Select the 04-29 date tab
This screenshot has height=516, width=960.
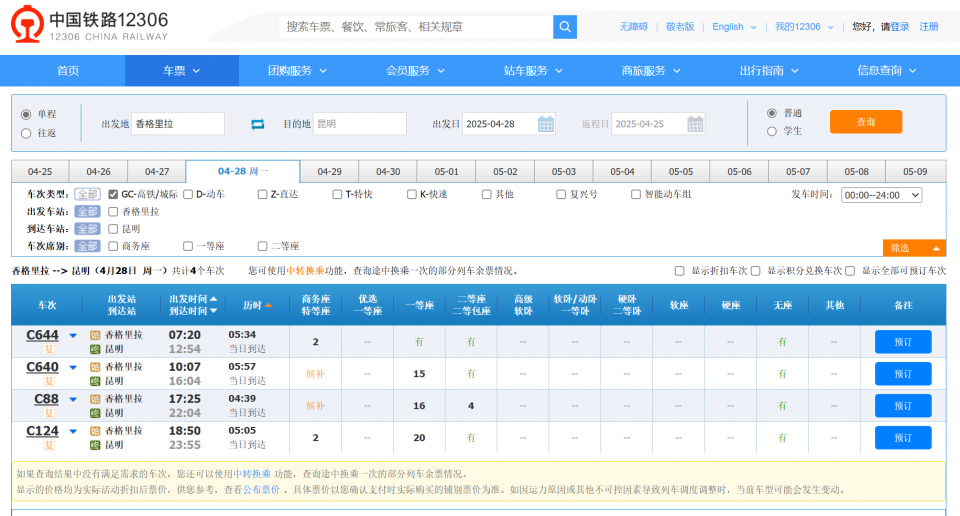point(329,171)
